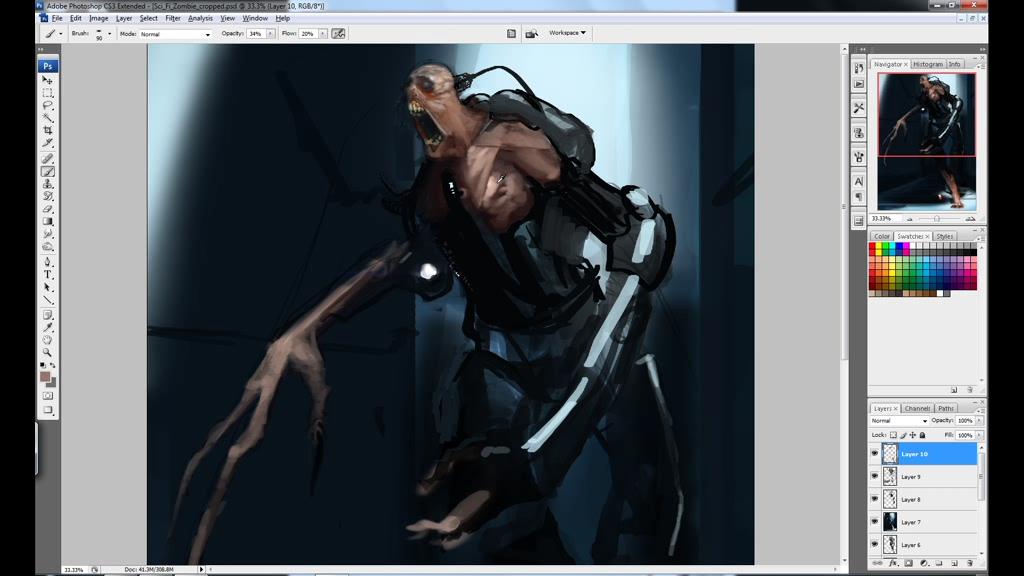Hide Layer 10 visibility eye
This screenshot has height=576, width=1024.
[874, 453]
